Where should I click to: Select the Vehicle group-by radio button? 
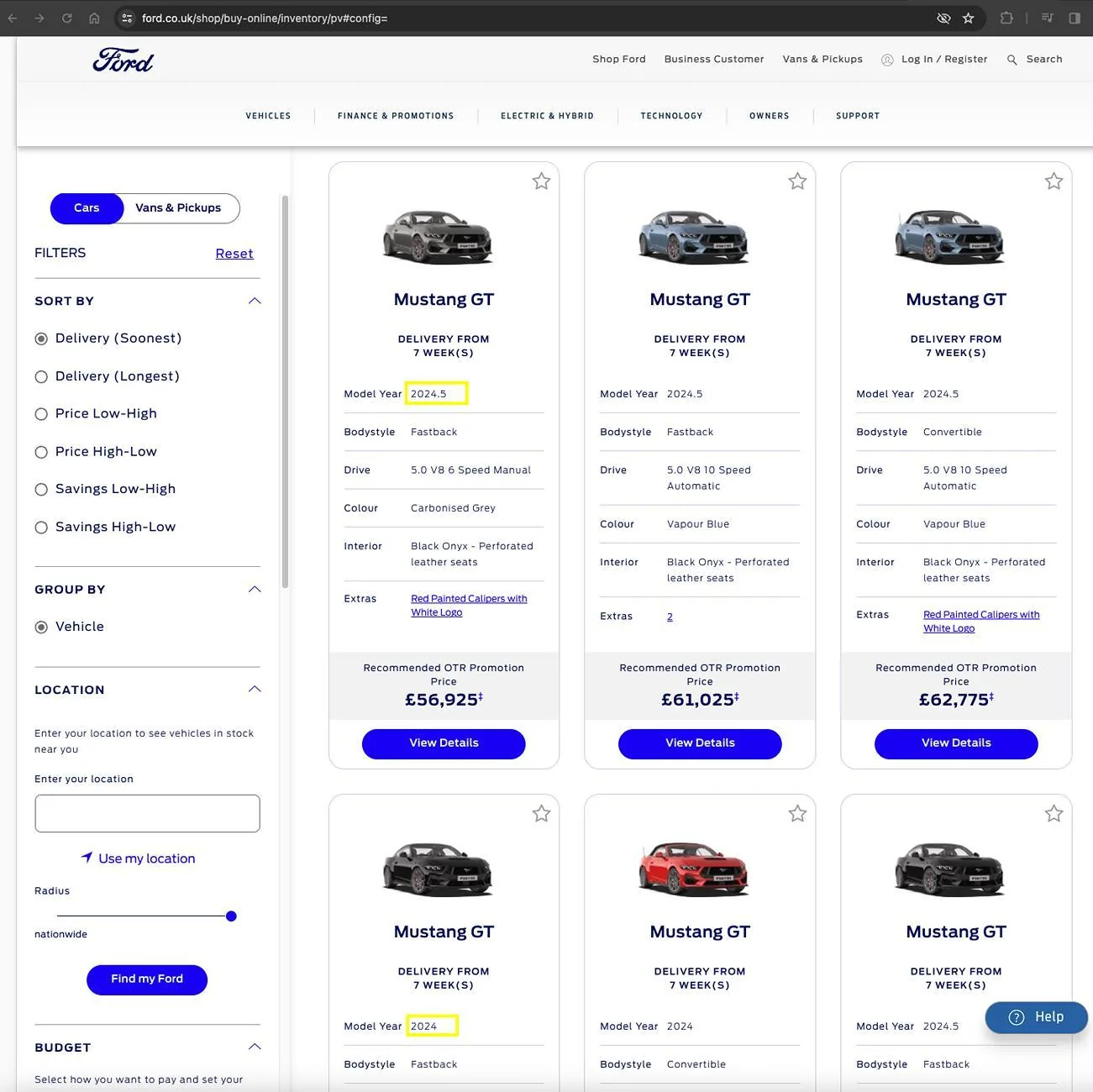point(41,627)
